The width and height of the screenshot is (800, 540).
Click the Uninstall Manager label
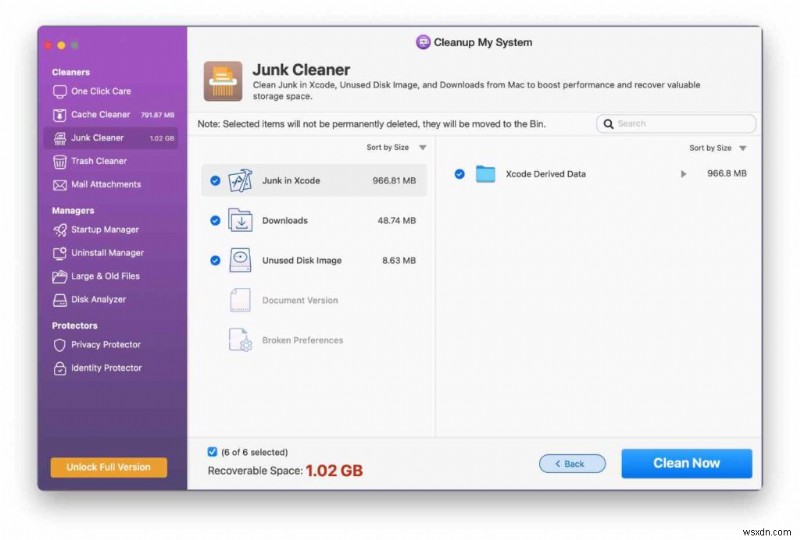click(x=108, y=253)
